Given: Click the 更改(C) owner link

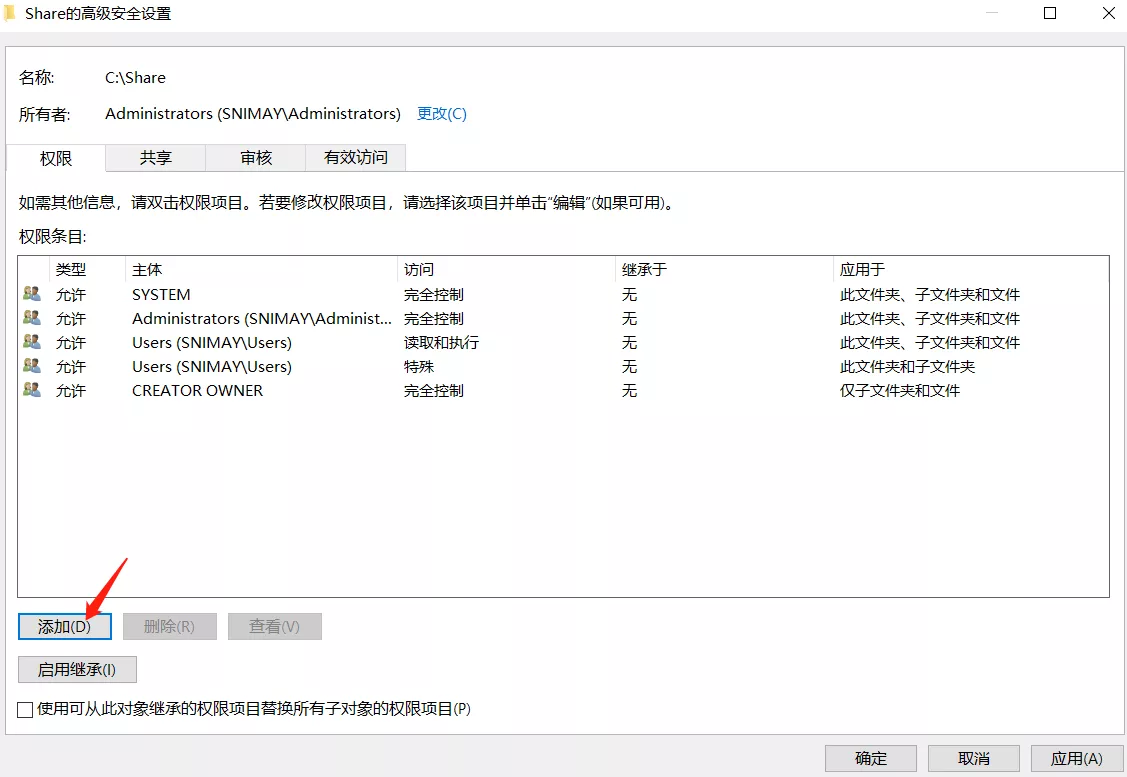Looking at the screenshot, I should [442, 114].
